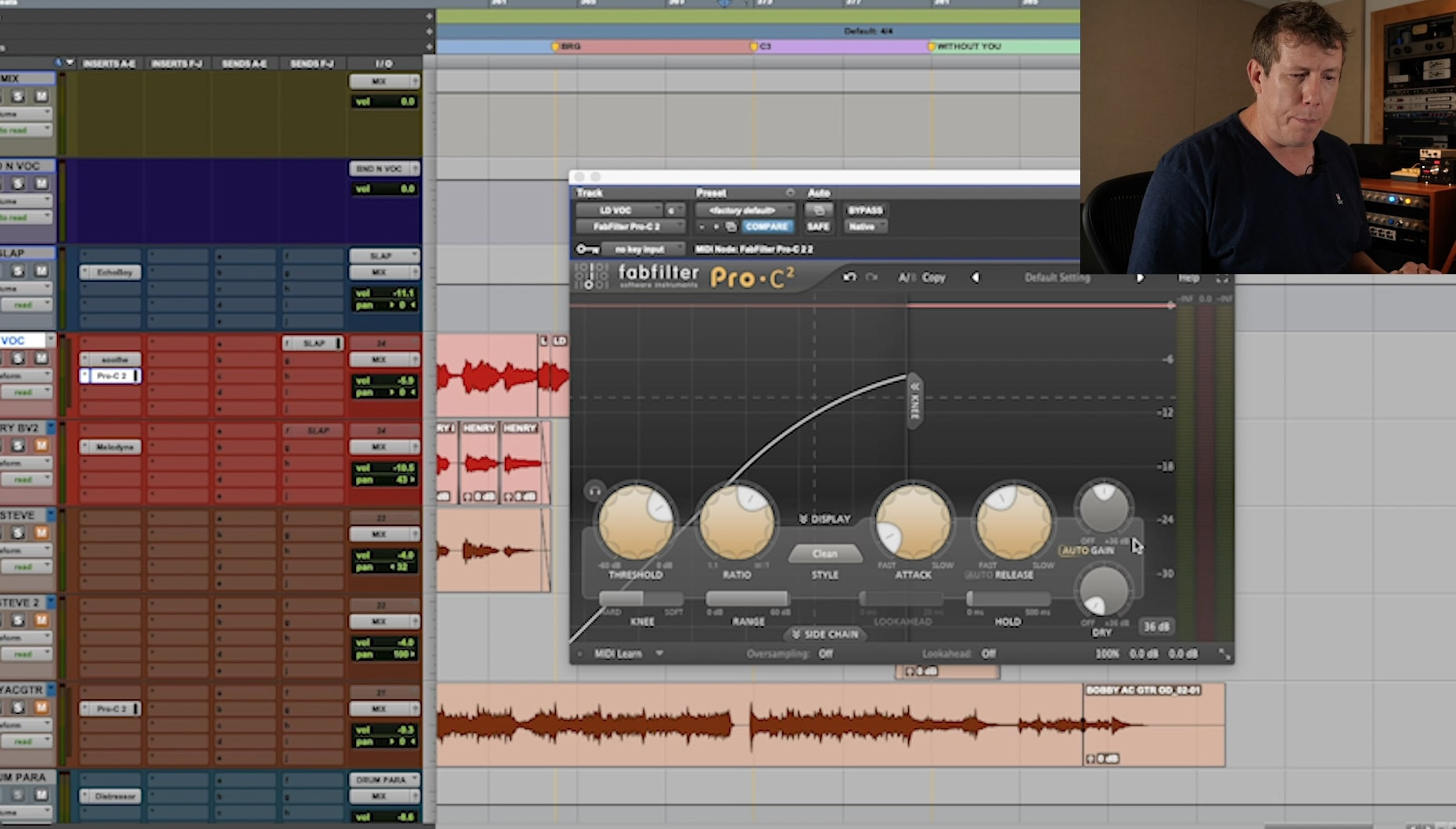Click the FabFilter logo icon

[591, 276]
